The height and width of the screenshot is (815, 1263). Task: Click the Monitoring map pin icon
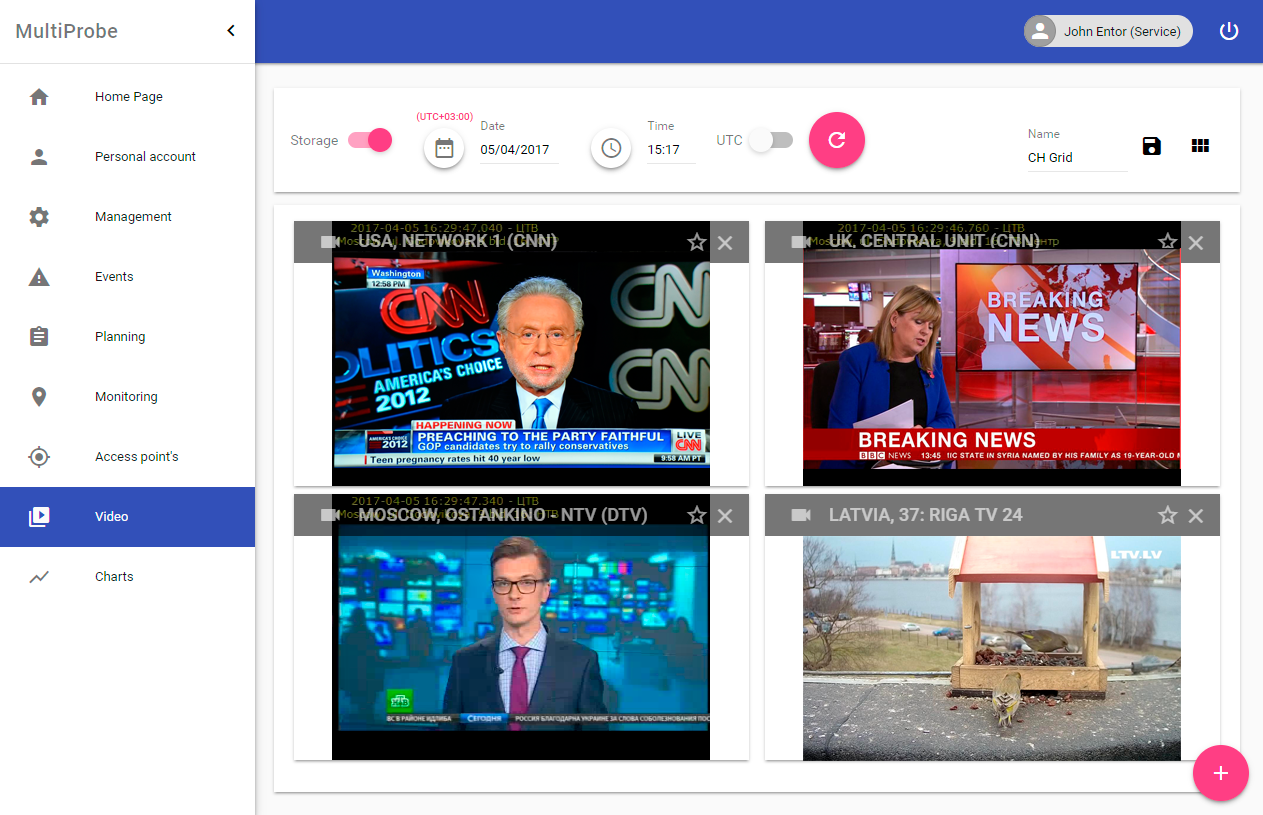tap(39, 397)
